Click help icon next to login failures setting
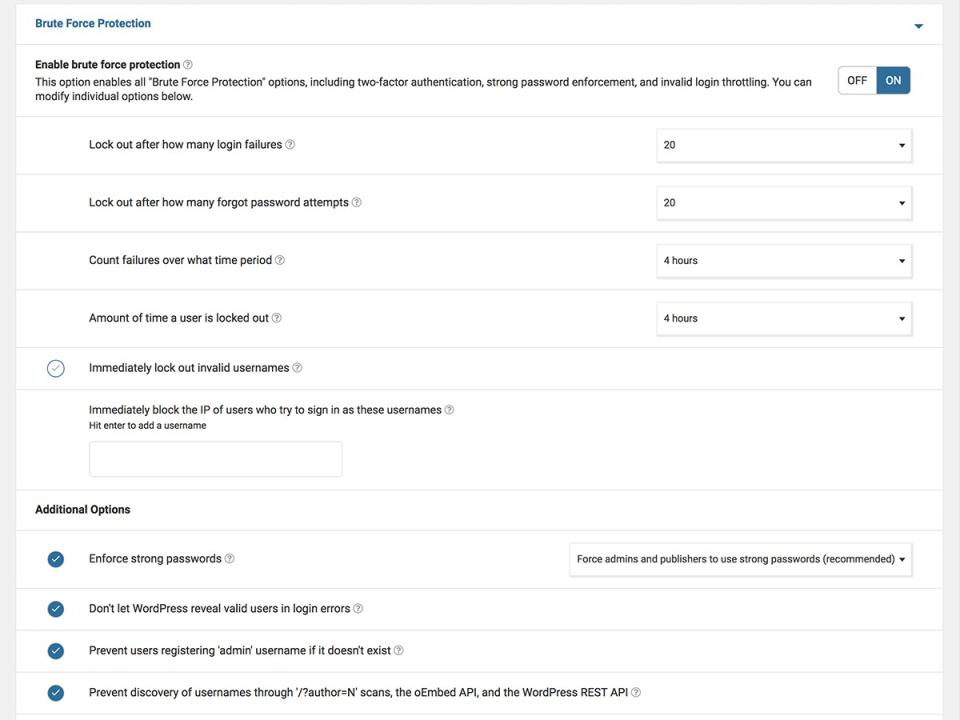Viewport: 960px width, 720px height. point(290,145)
